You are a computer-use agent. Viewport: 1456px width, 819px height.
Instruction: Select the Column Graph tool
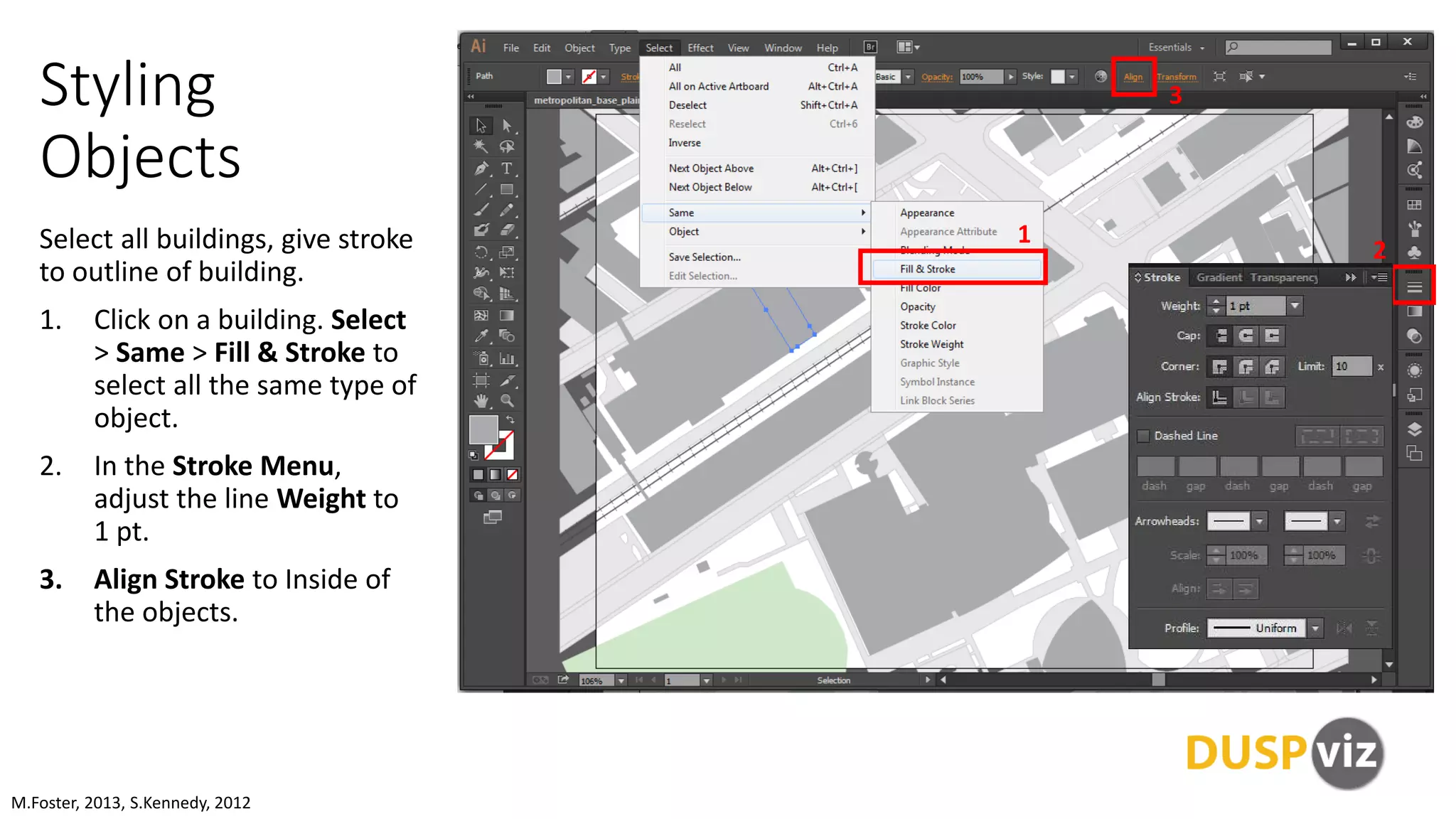pos(507,358)
